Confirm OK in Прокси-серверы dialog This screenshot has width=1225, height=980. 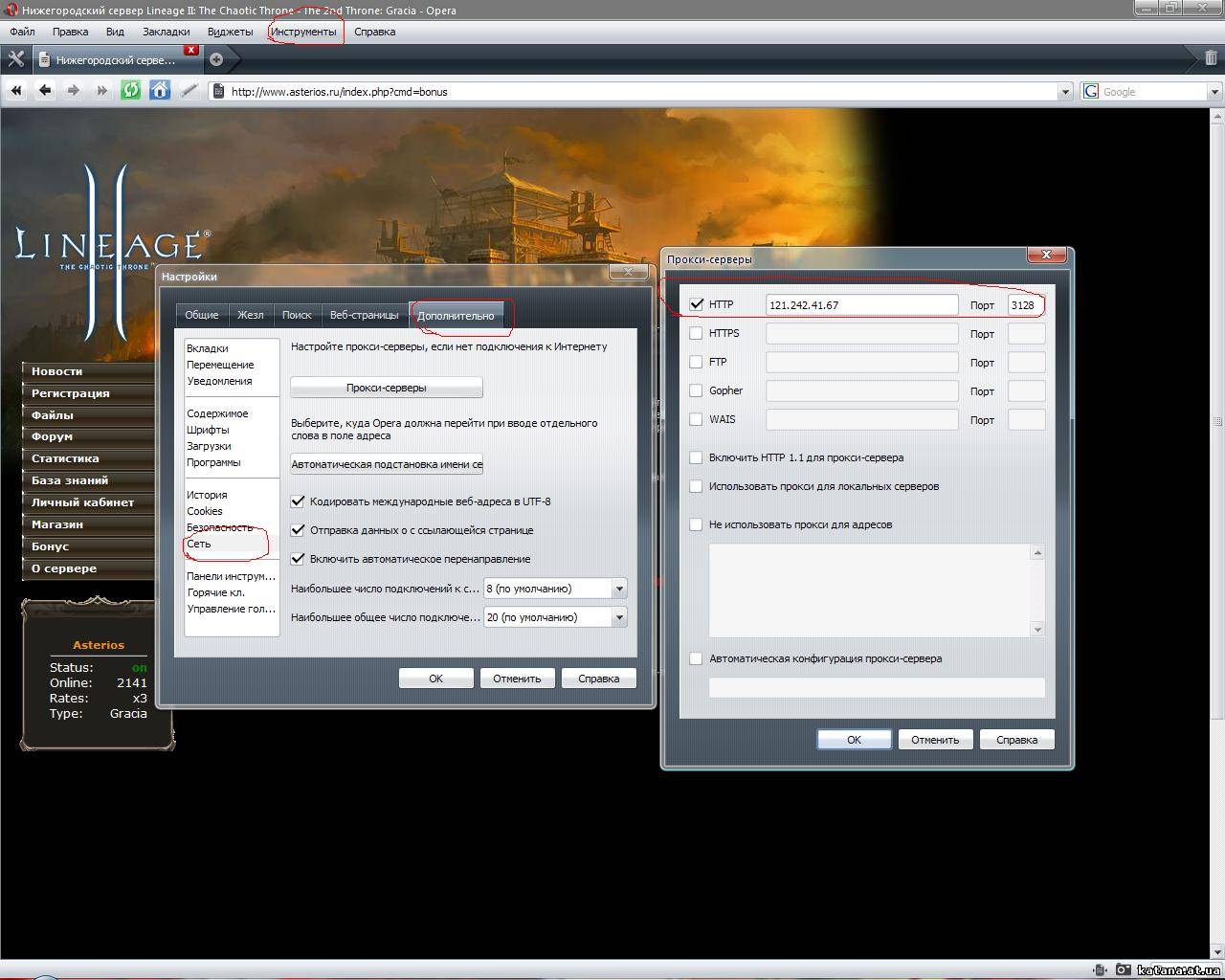855,740
